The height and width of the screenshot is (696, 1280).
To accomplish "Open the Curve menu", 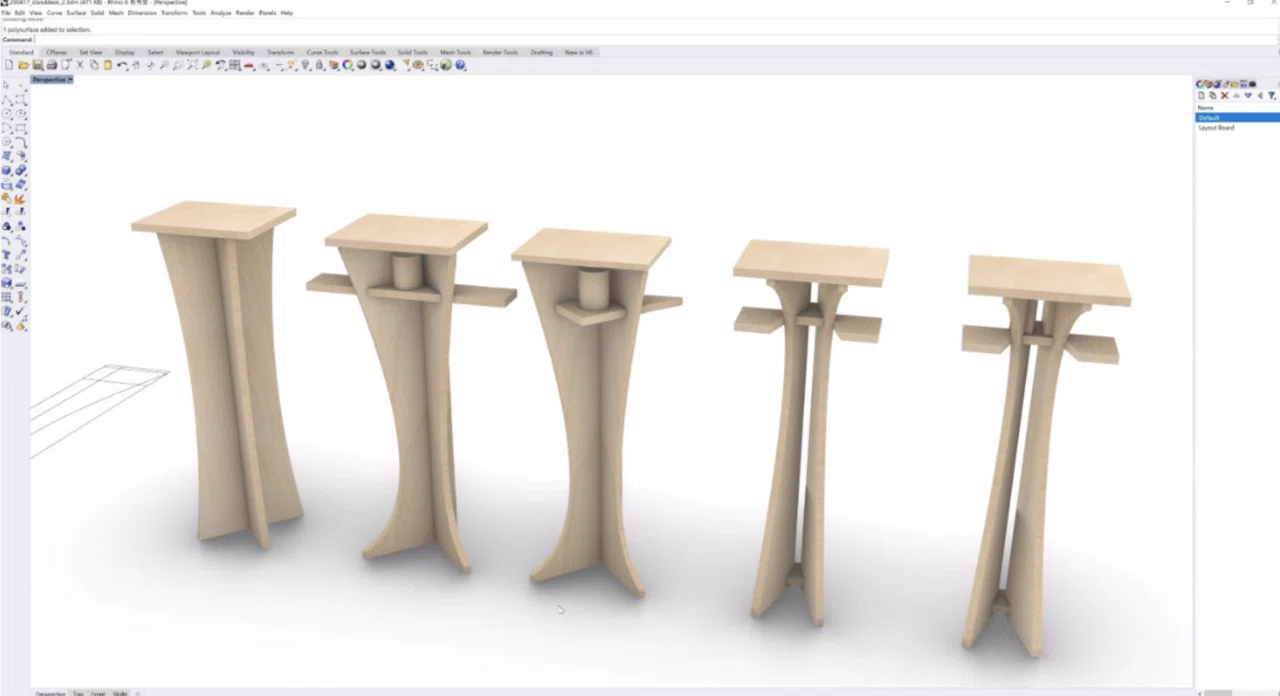I will pos(54,13).
